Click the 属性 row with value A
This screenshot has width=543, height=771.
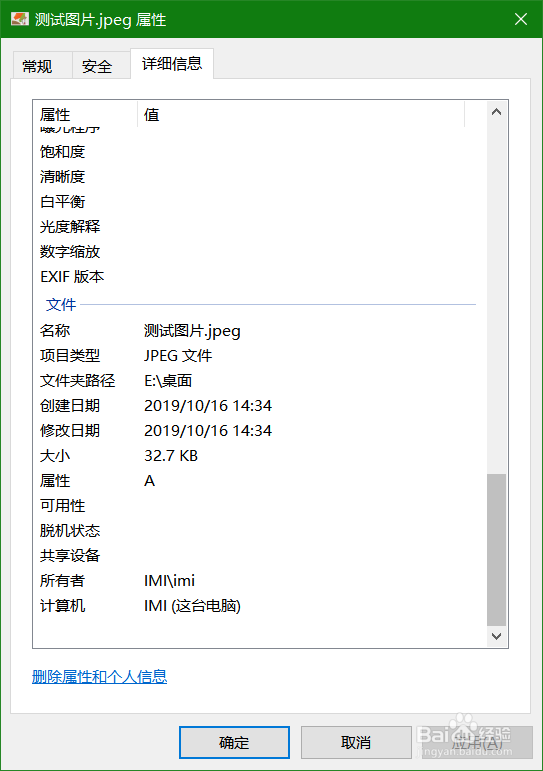click(256, 481)
